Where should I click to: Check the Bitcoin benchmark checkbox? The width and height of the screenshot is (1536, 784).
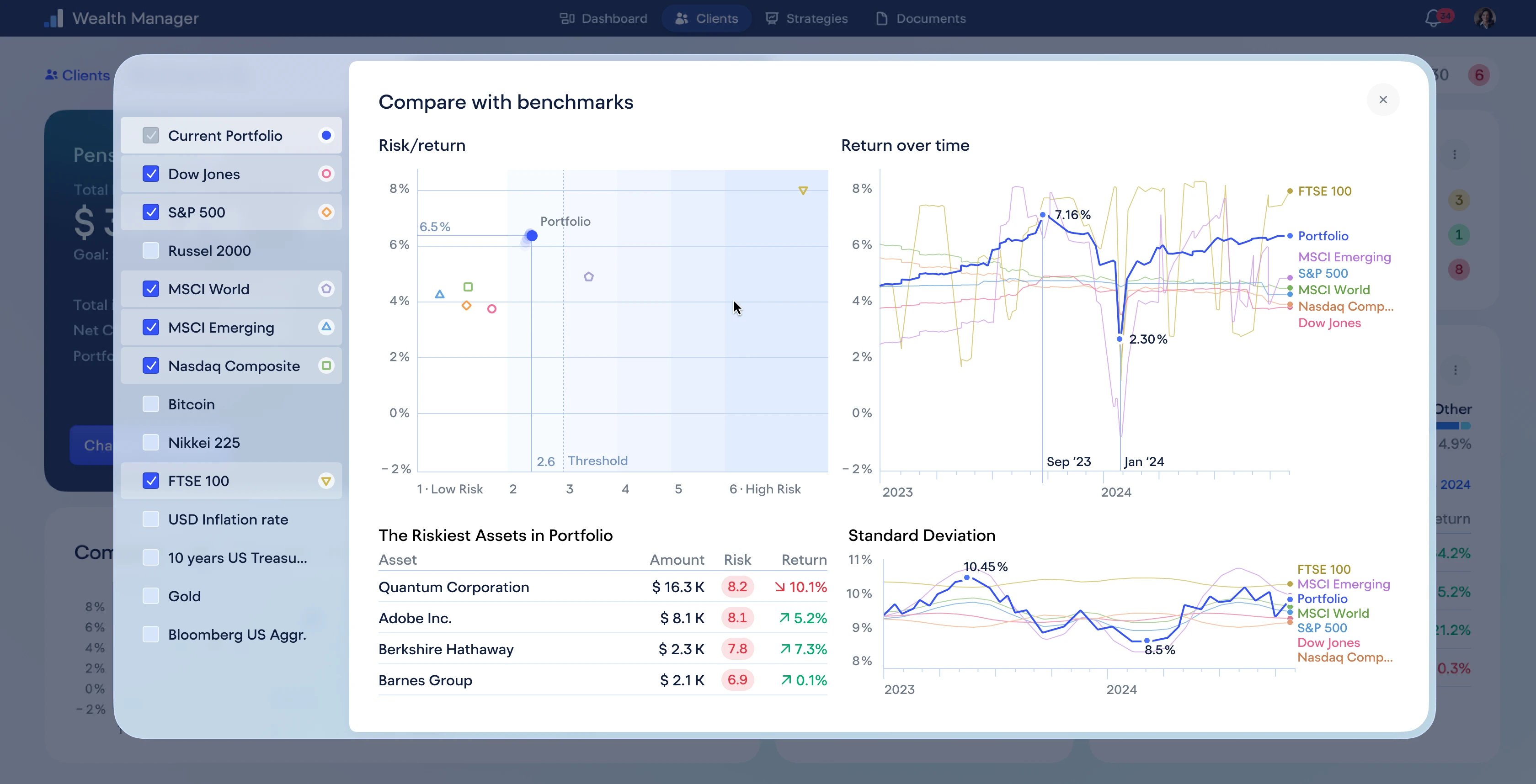click(151, 404)
